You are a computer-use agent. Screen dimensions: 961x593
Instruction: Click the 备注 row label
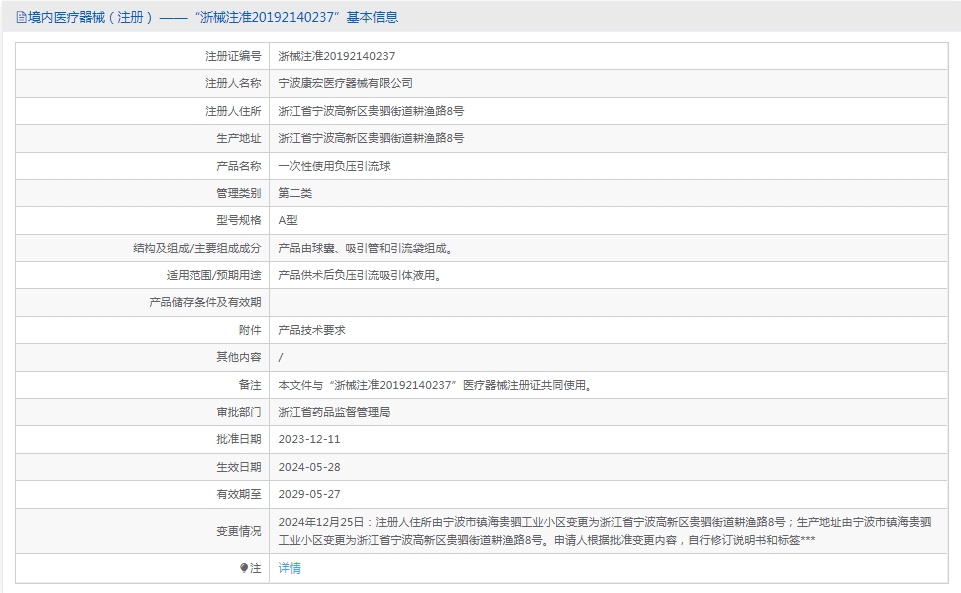click(x=250, y=385)
